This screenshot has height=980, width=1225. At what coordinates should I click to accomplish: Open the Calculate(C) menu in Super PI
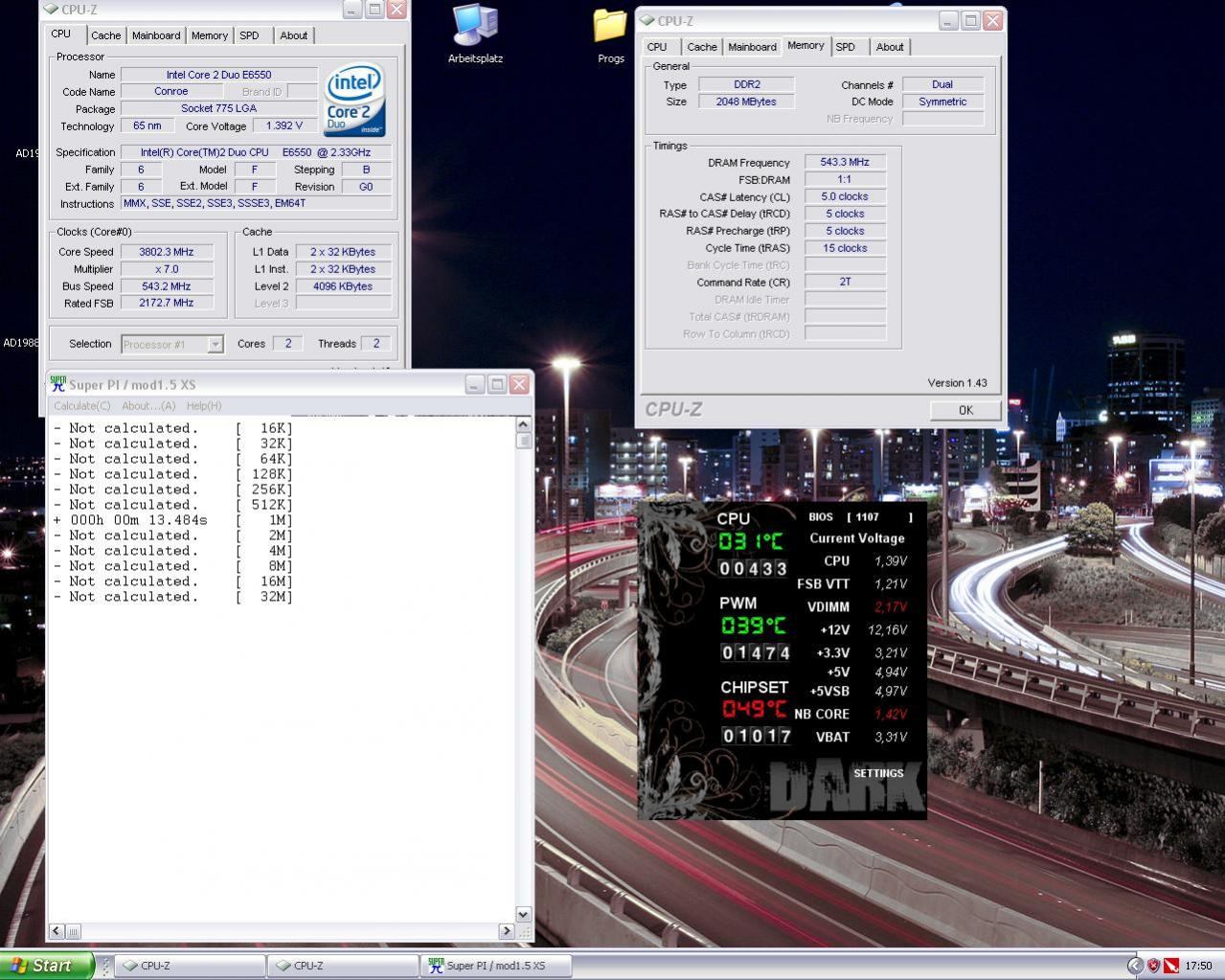pos(82,406)
